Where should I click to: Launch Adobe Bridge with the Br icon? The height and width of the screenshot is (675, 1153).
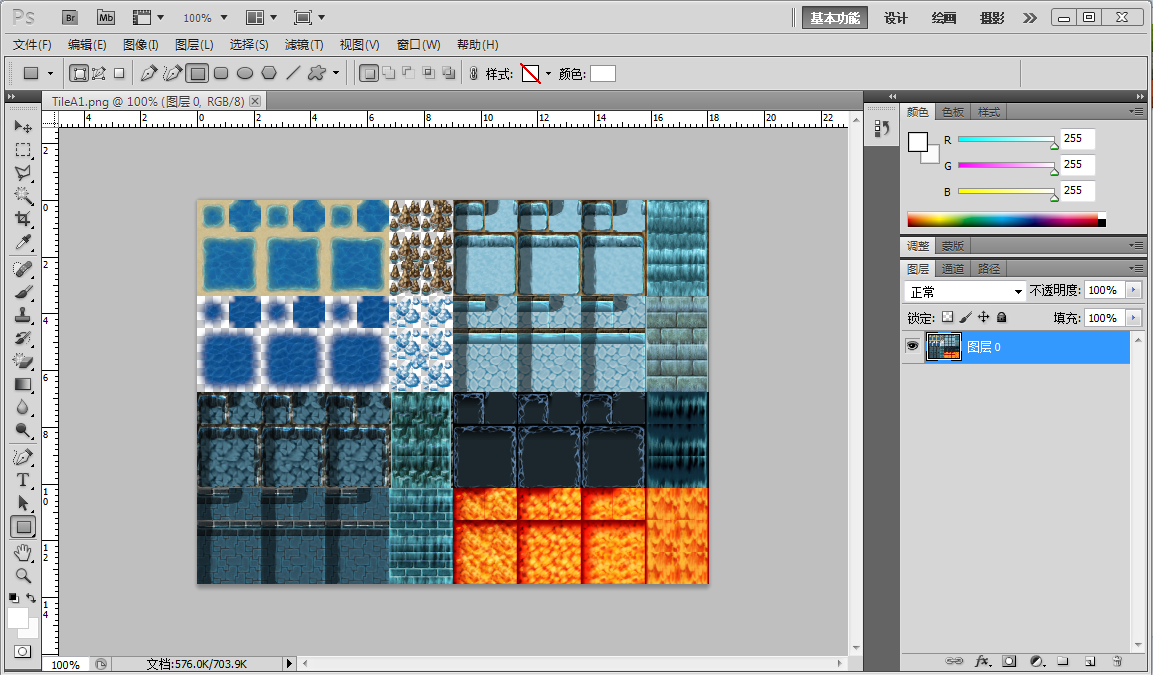click(x=70, y=18)
